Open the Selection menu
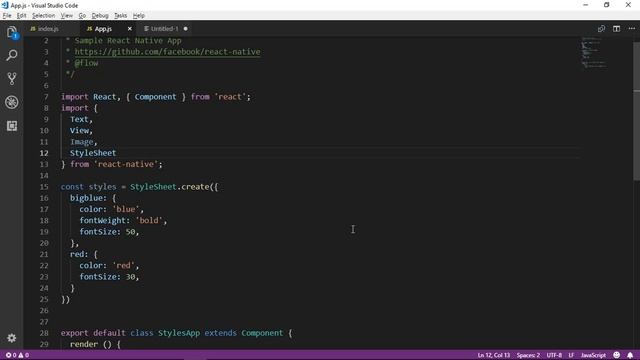The height and width of the screenshot is (360, 640). tap(43, 16)
